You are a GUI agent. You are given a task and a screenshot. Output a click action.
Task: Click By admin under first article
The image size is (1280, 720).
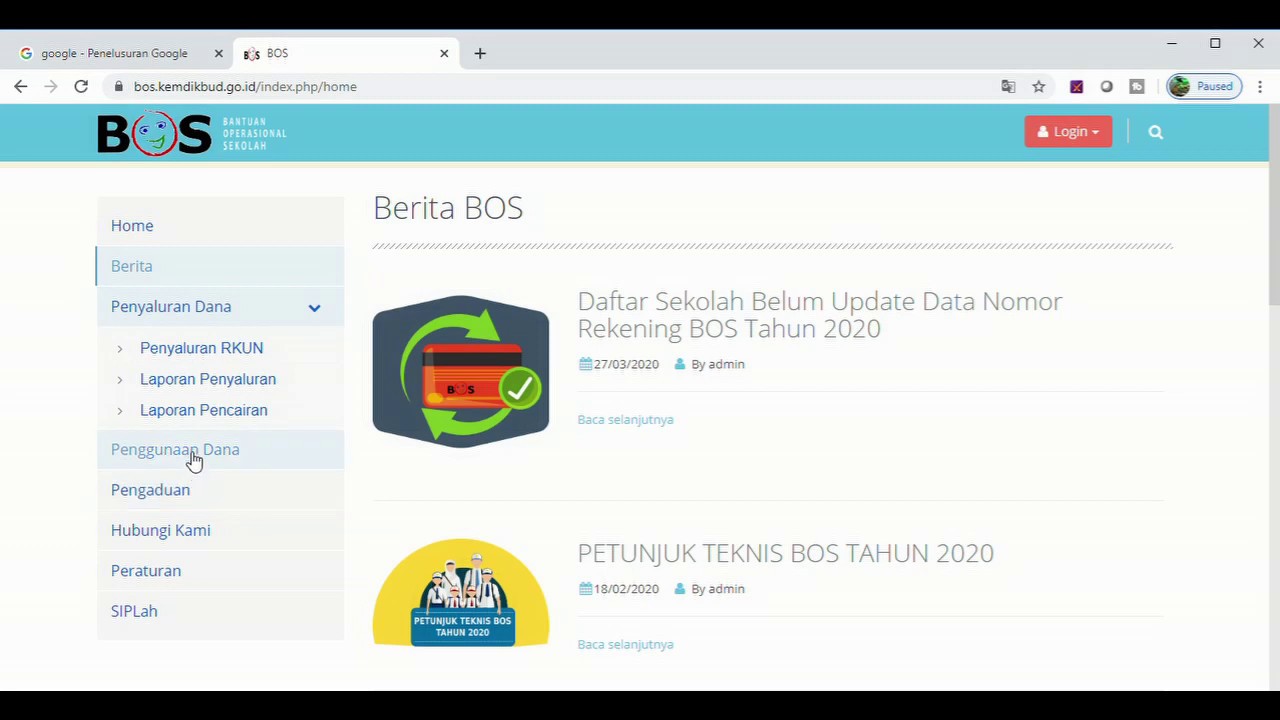pyautogui.click(x=718, y=365)
